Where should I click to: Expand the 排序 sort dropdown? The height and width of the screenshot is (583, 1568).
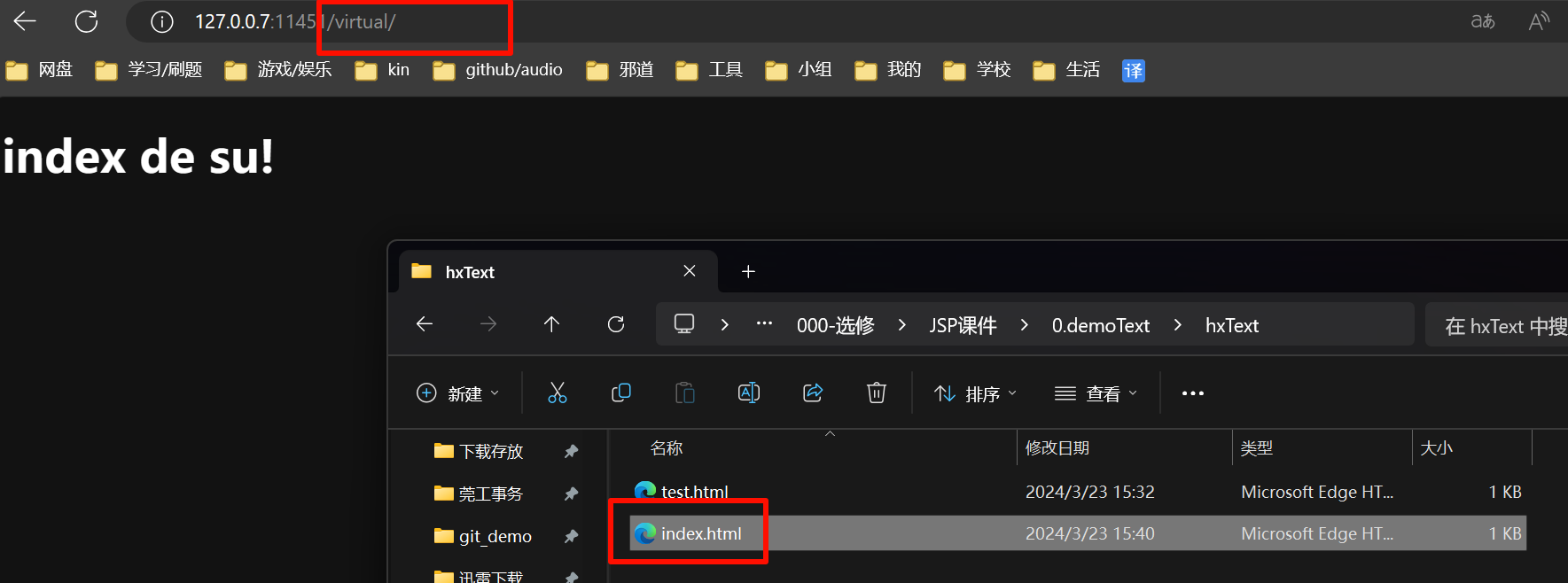(975, 393)
